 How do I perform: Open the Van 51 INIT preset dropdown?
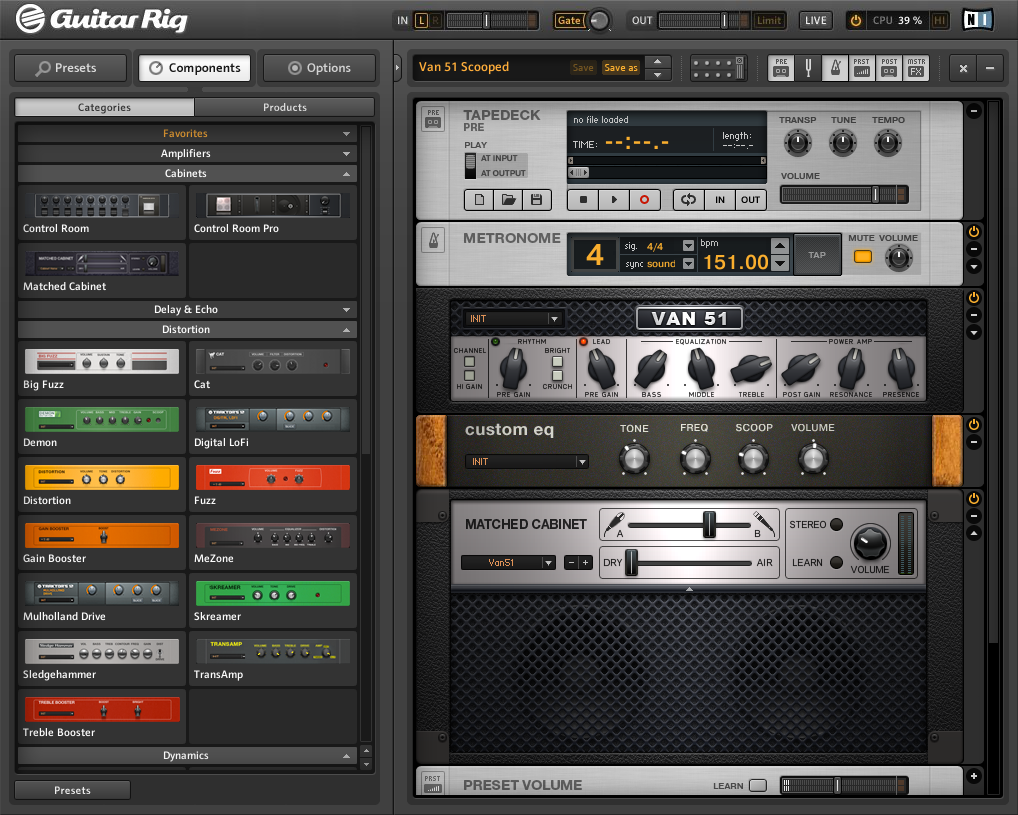point(514,319)
